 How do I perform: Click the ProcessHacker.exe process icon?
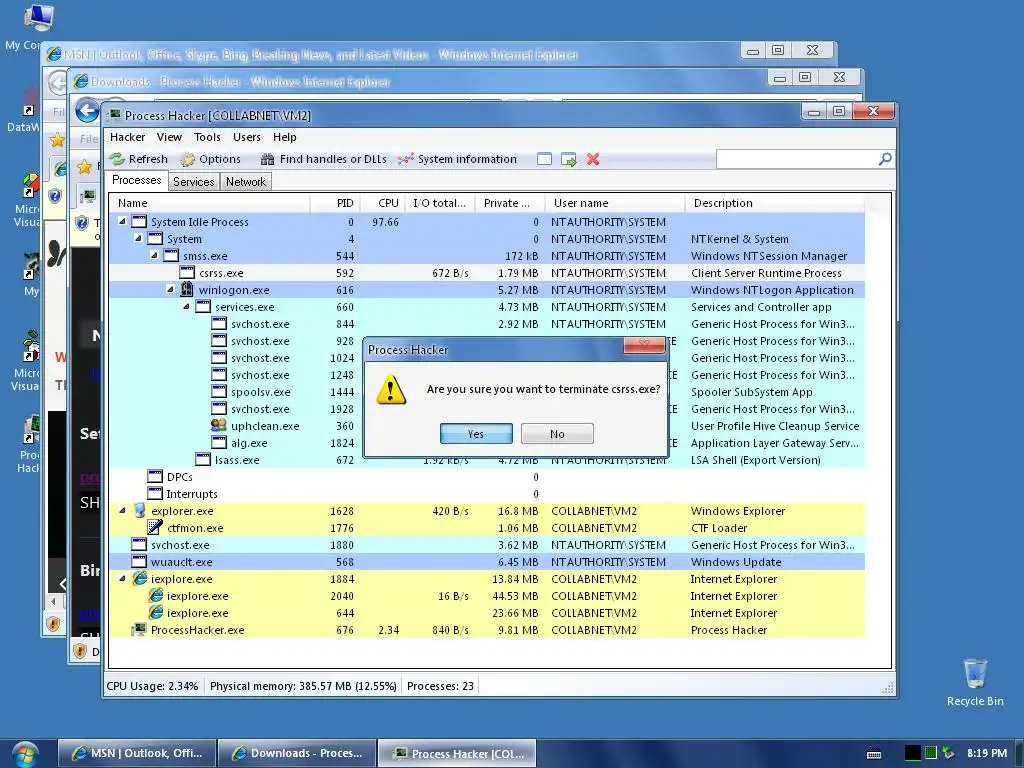pyautogui.click(x=139, y=630)
